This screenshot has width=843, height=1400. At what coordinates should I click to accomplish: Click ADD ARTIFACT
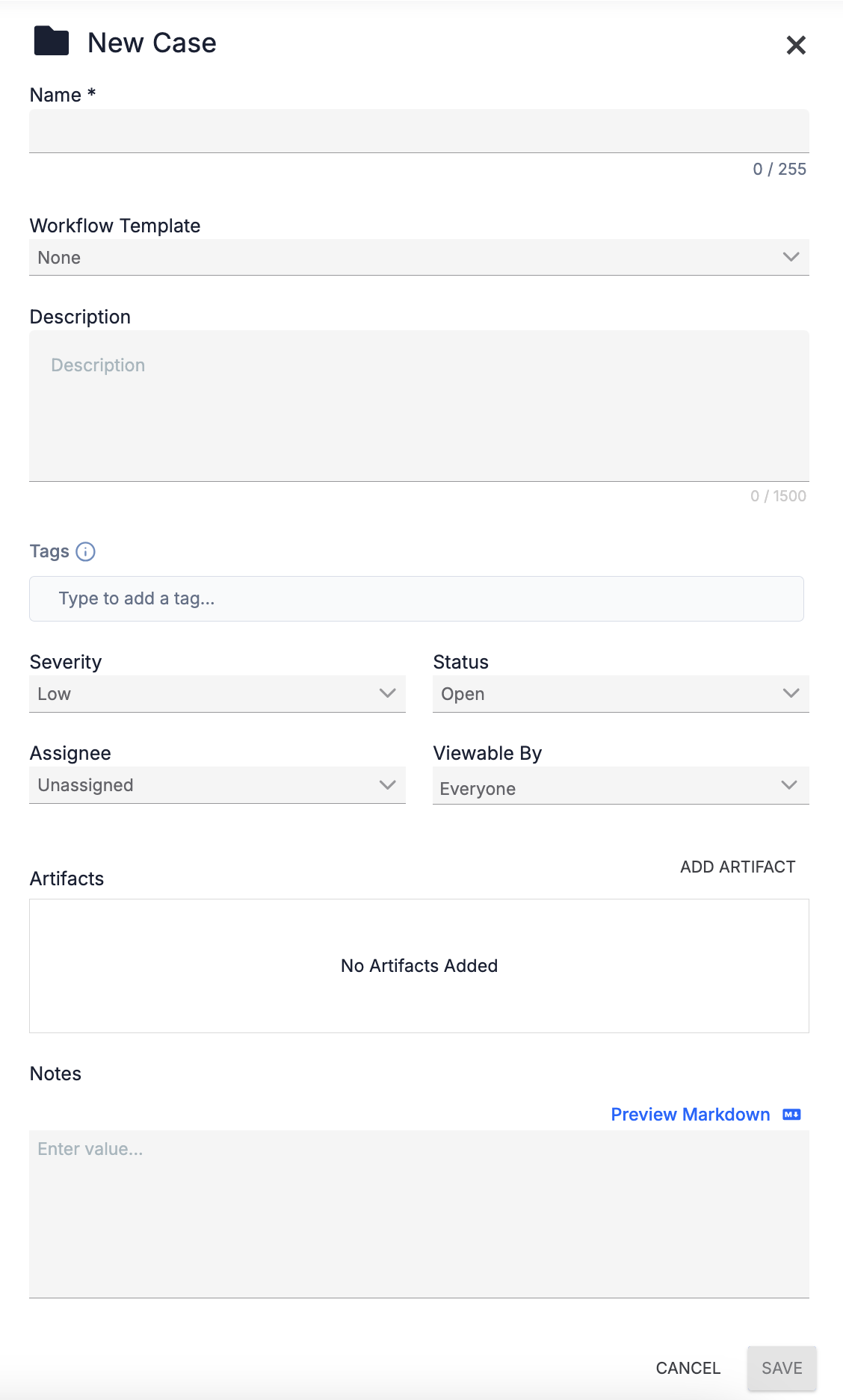(x=737, y=867)
